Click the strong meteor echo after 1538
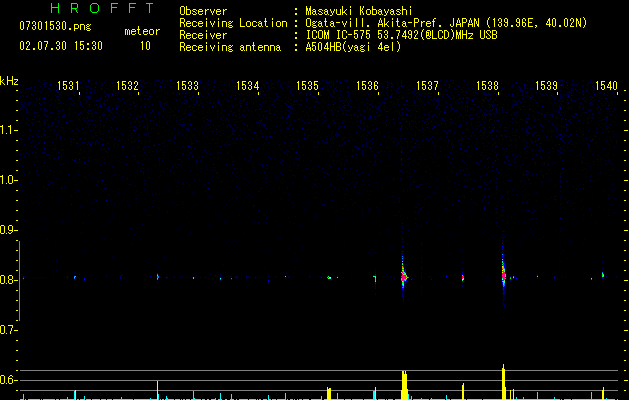 click(x=503, y=275)
